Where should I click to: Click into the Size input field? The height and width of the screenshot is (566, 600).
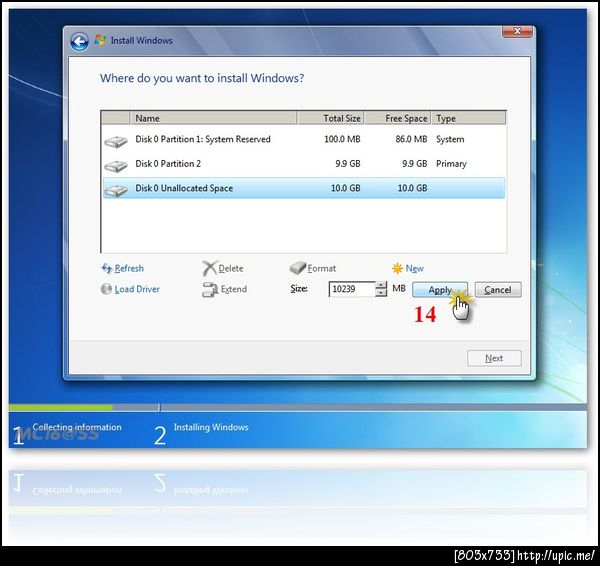352,289
